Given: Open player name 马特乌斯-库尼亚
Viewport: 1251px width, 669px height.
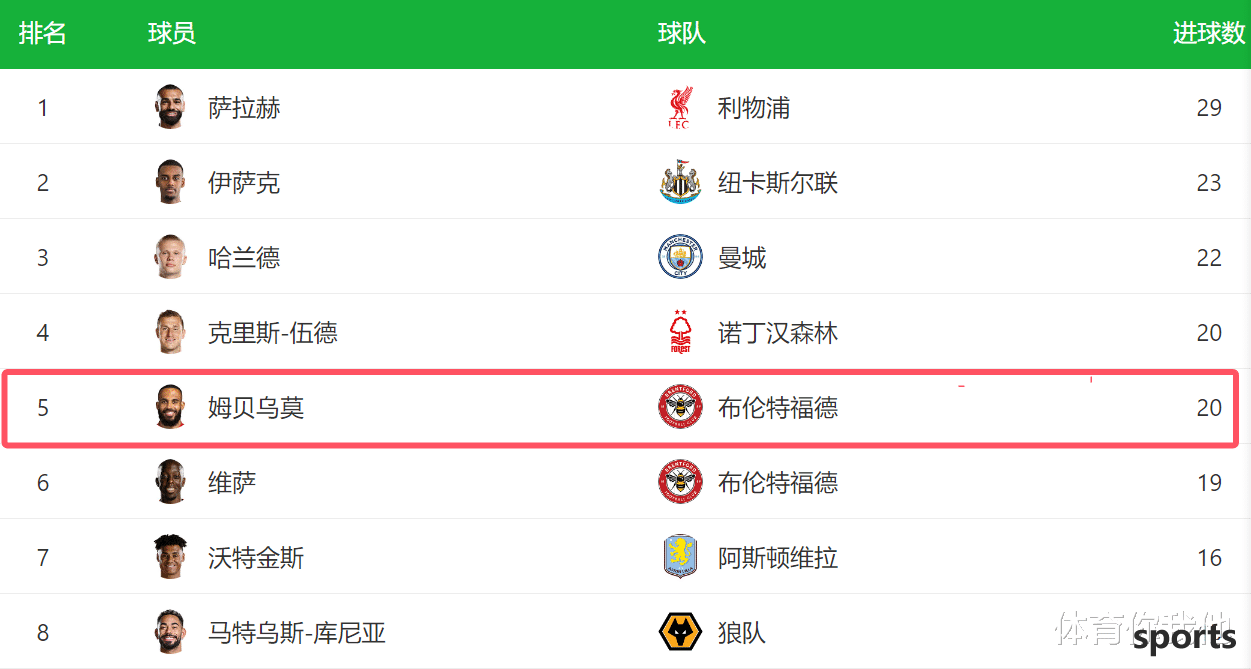Looking at the screenshot, I should (297, 633).
